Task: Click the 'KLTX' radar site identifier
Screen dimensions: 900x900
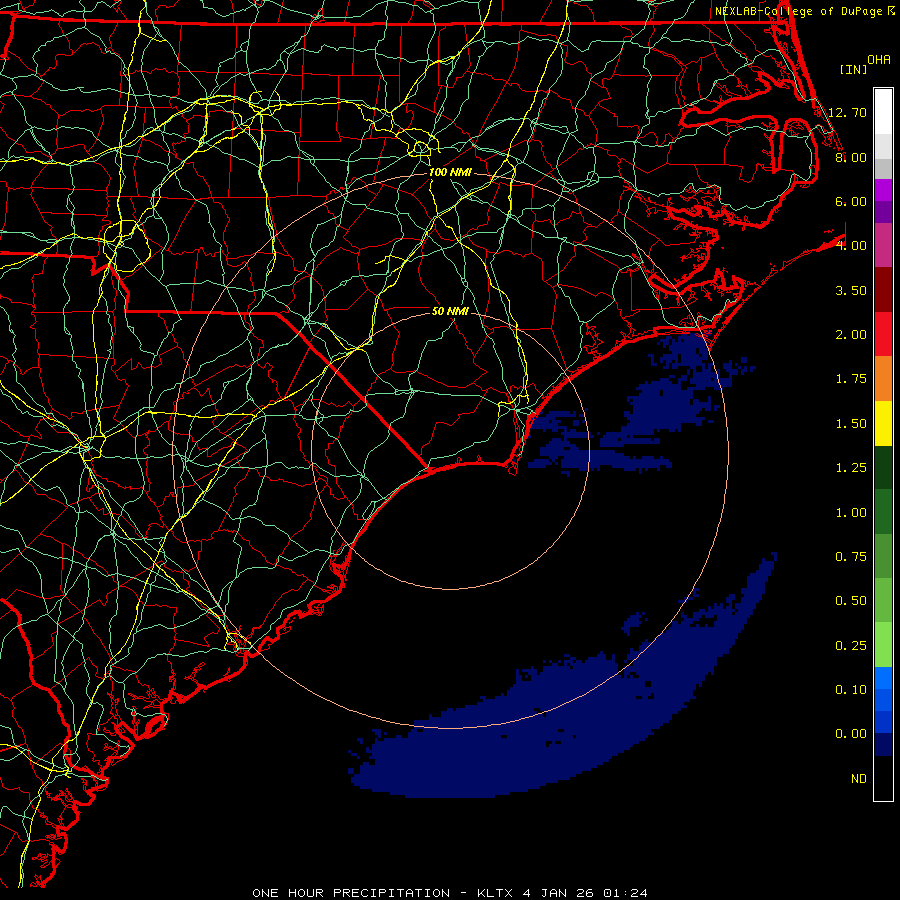Action: pyautogui.click(x=495, y=893)
